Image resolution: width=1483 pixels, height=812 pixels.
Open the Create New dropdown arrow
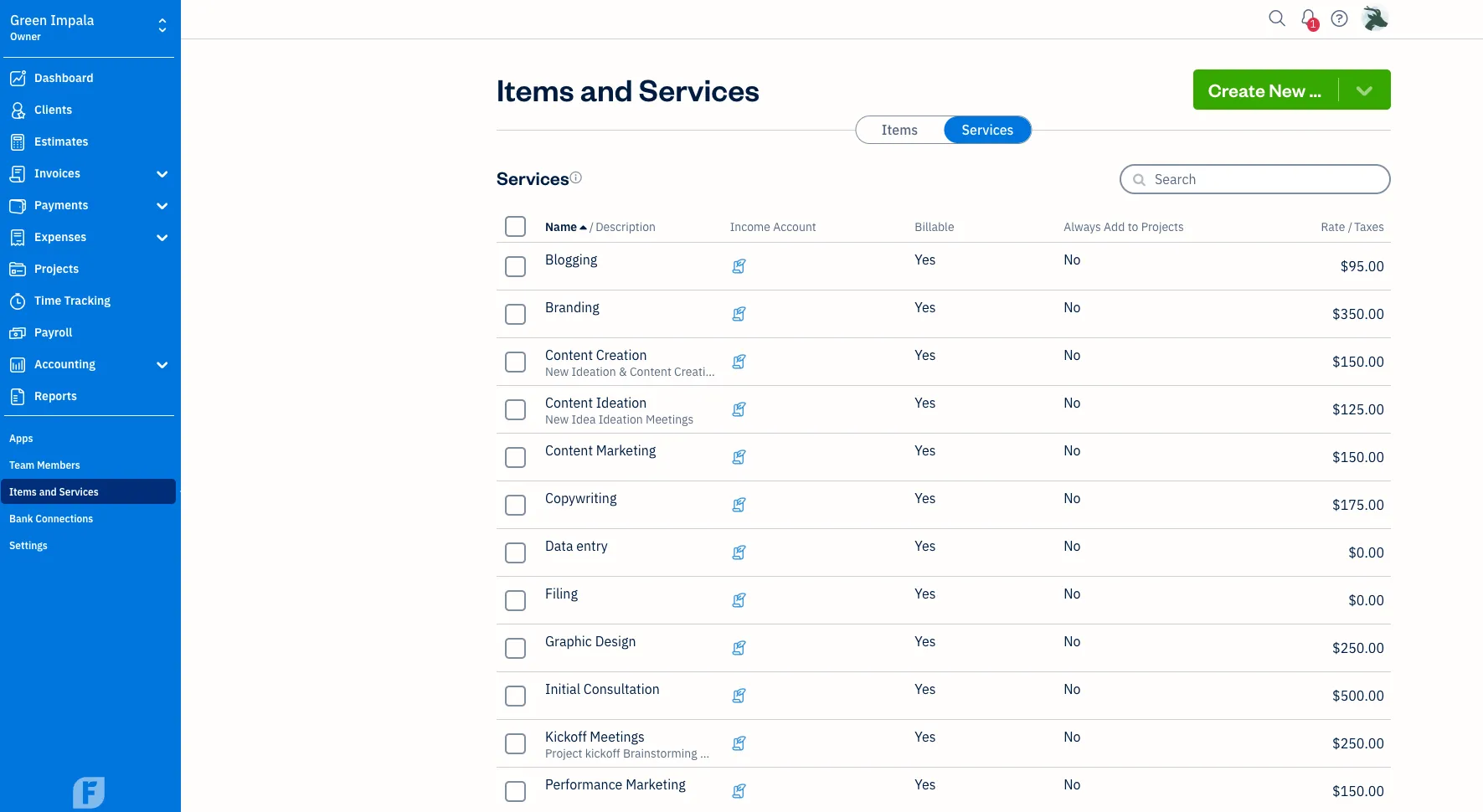click(x=1364, y=90)
